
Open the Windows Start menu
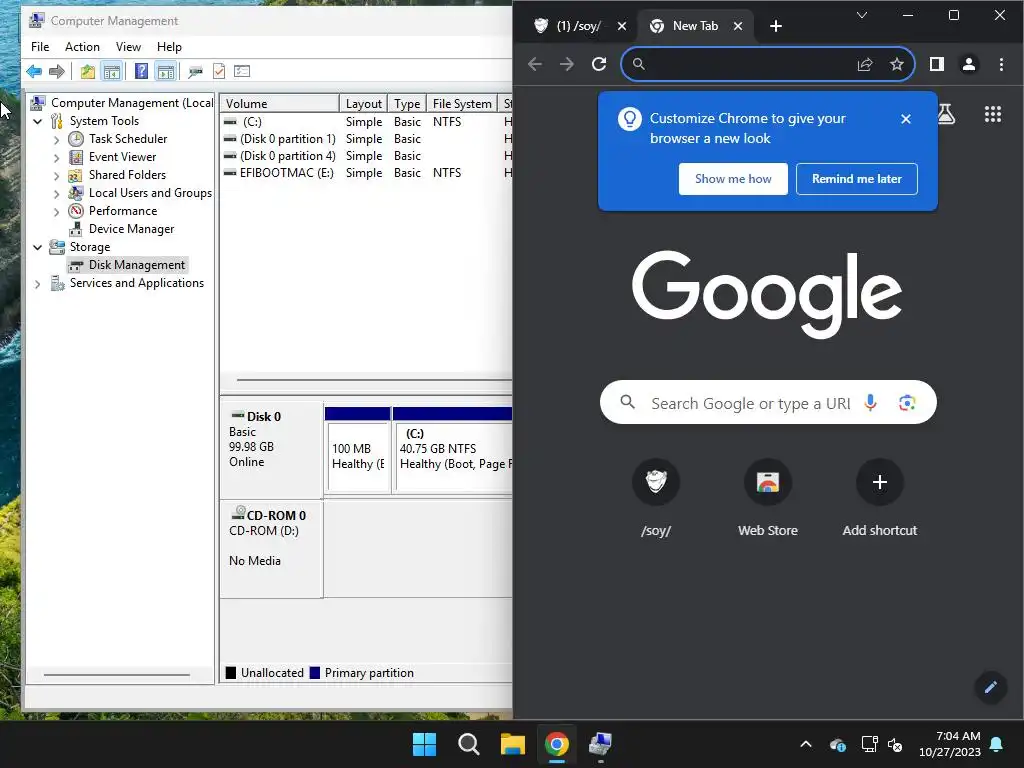pyautogui.click(x=424, y=744)
